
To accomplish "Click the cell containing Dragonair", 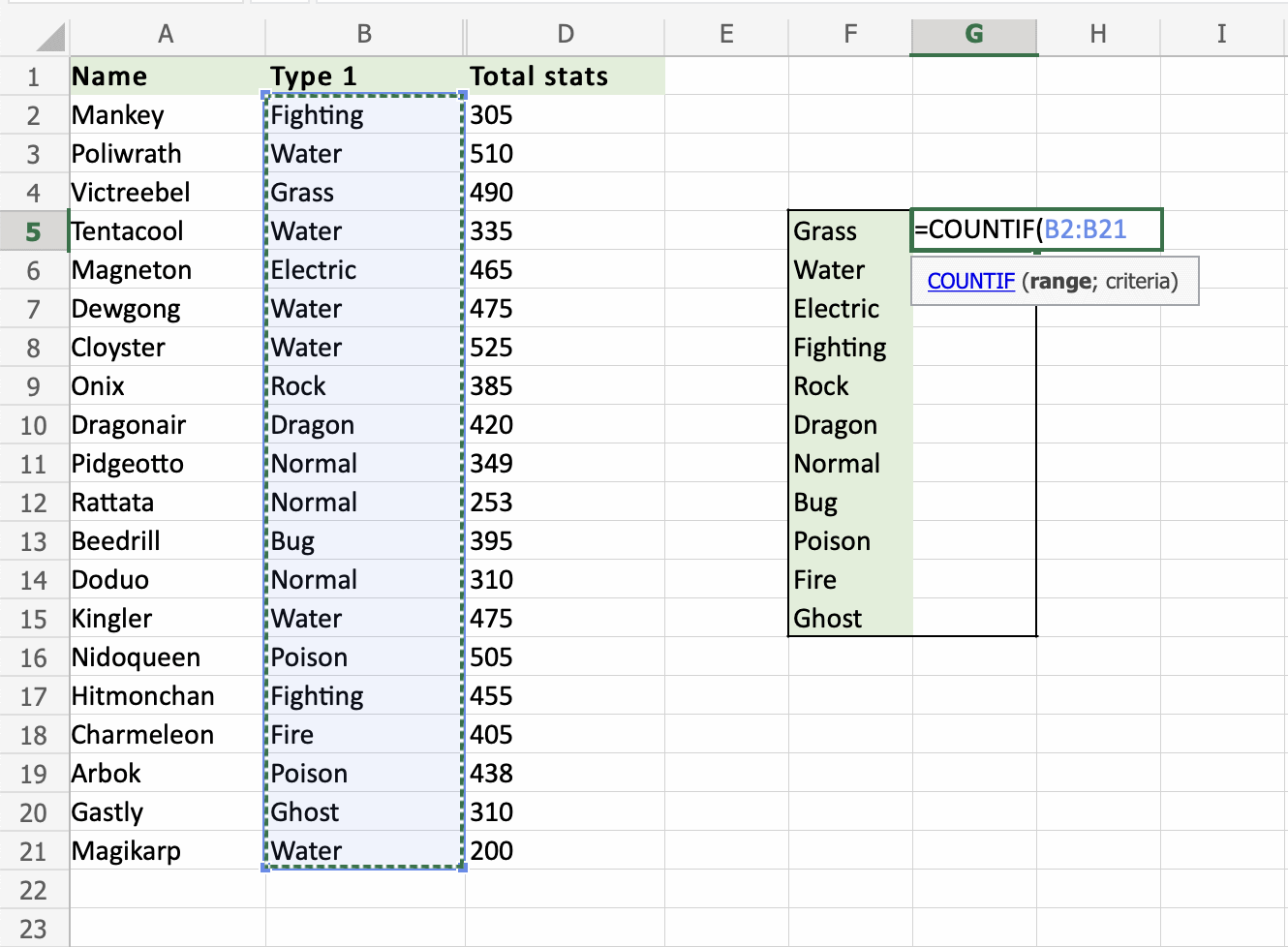I will click(167, 425).
